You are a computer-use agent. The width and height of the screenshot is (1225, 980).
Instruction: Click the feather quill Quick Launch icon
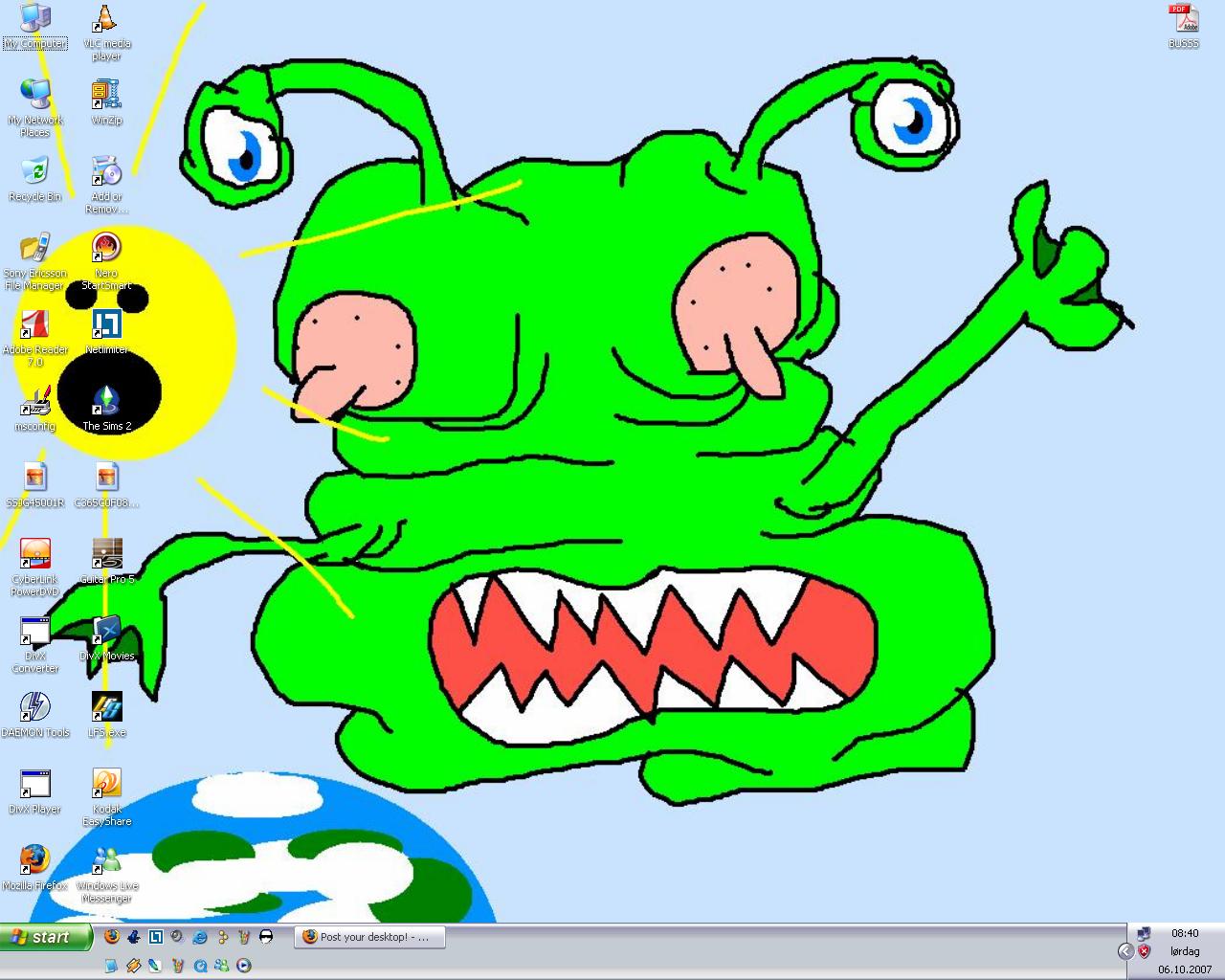pos(156,966)
